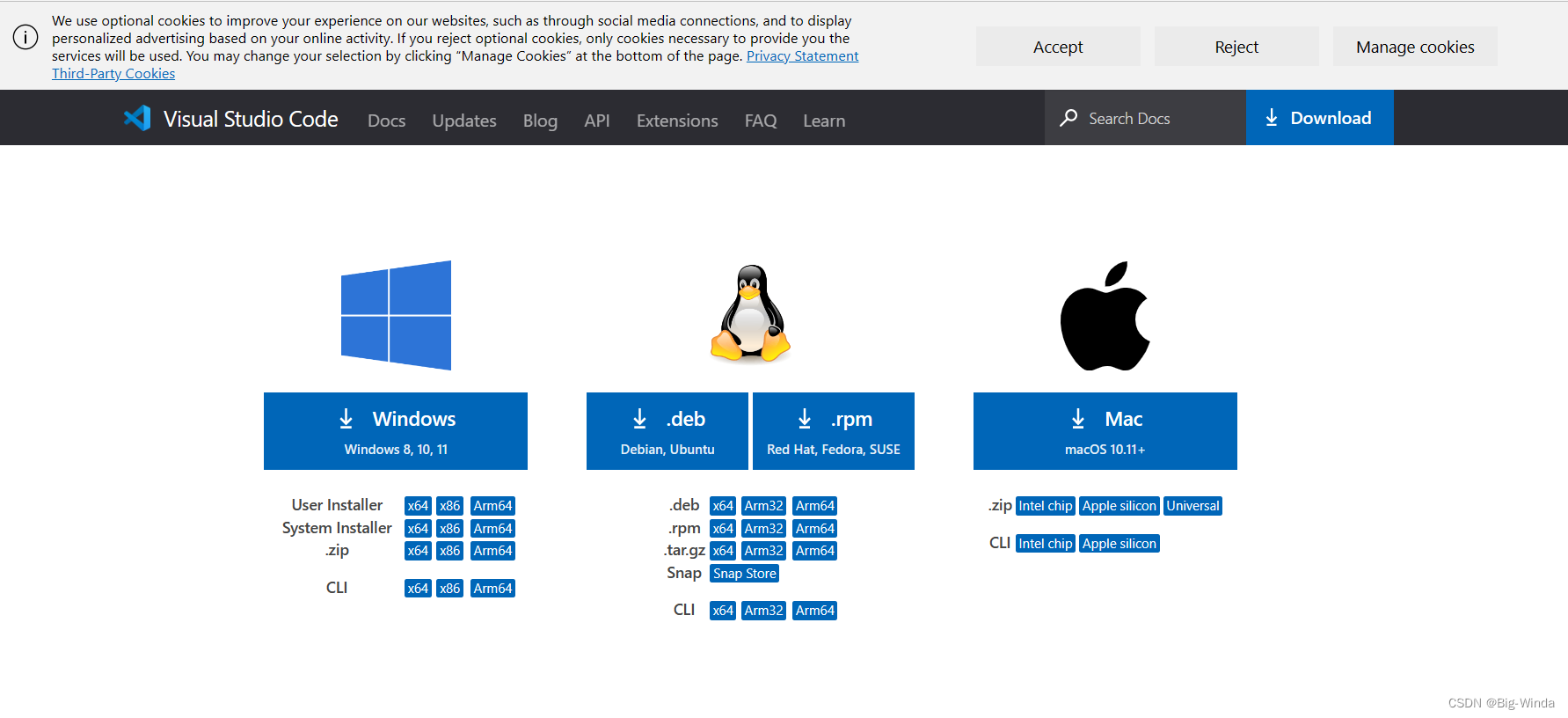Open the Extensions menu item
The height and width of the screenshot is (718, 1568).
coord(677,121)
